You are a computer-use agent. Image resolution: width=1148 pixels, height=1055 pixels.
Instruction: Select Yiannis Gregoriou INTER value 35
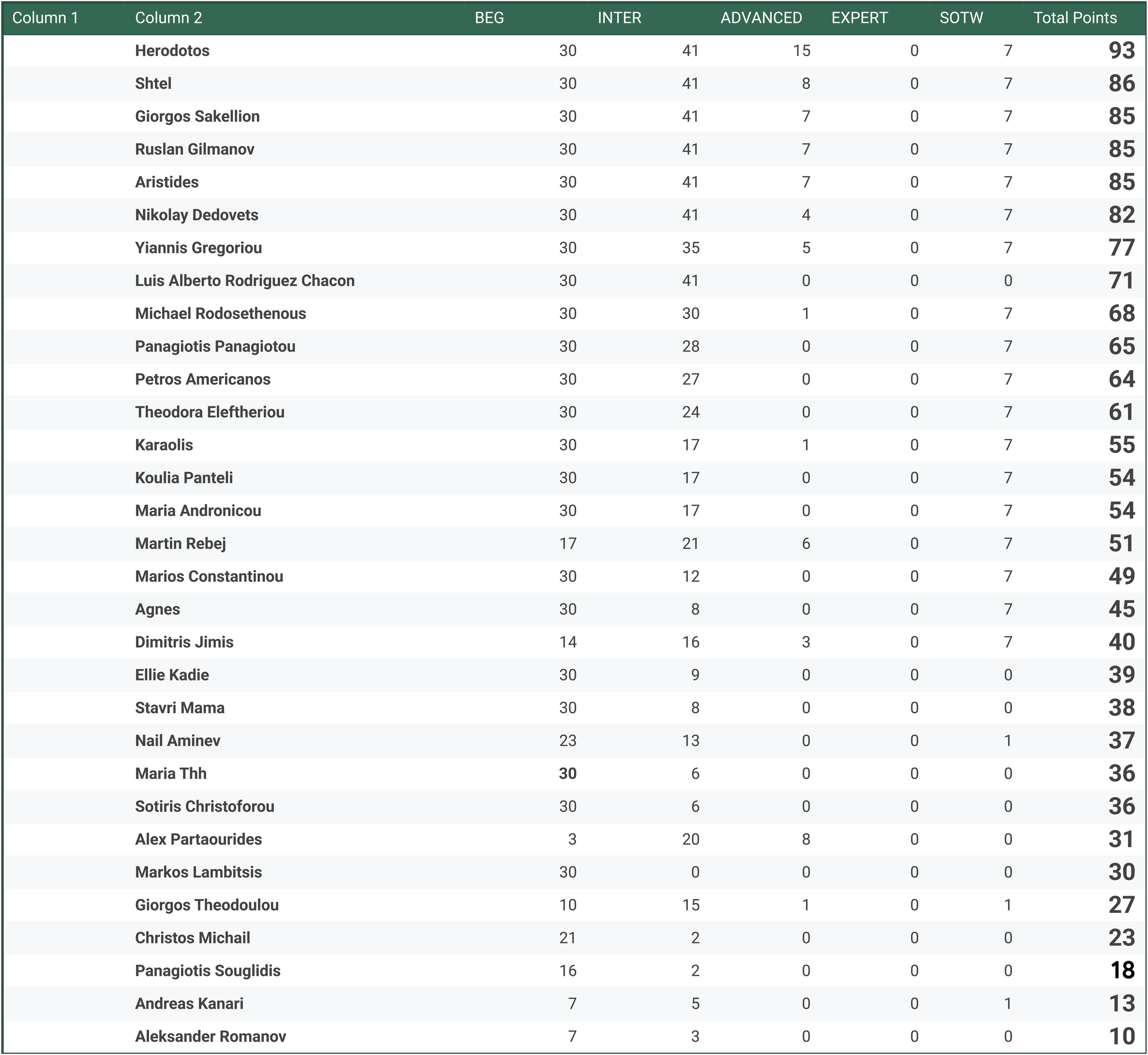[x=690, y=248]
